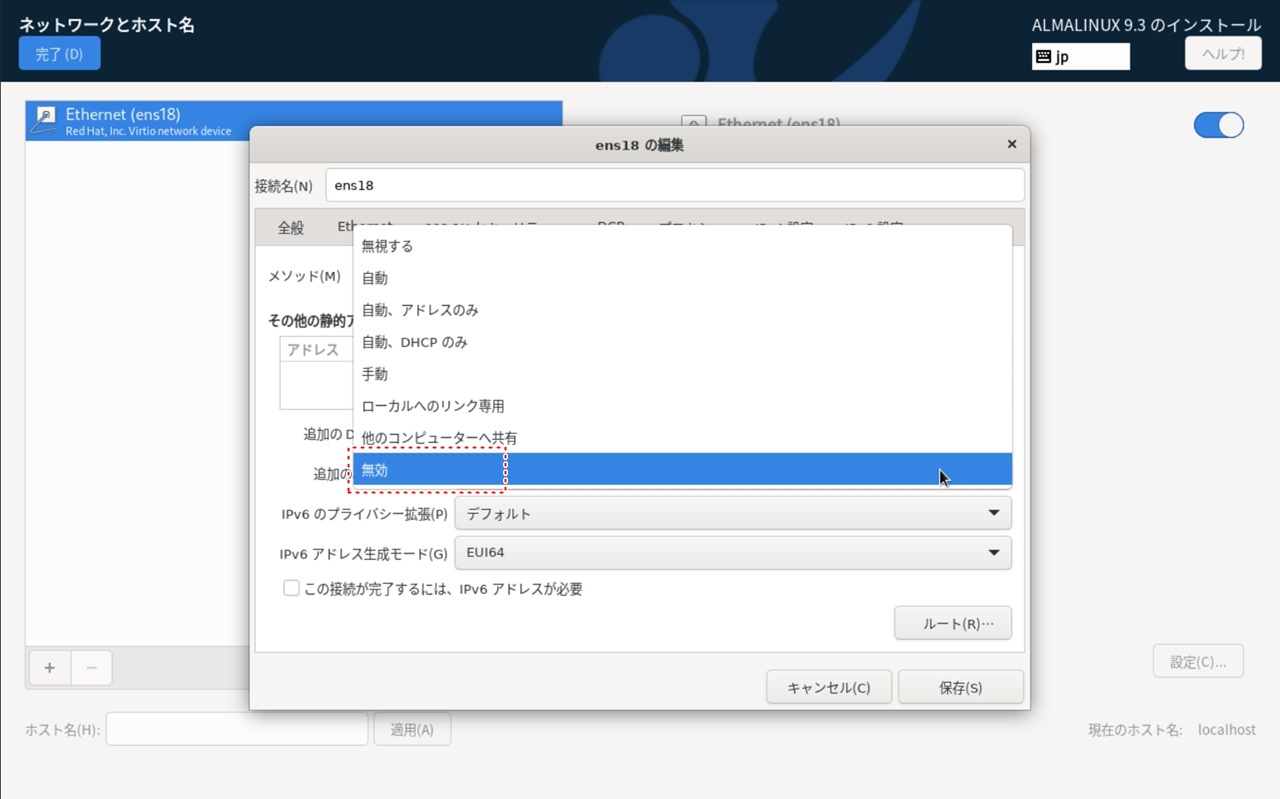Screen dimensions: 1280x799
Task: Switch to the 全般 tab
Action: pos(291,228)
